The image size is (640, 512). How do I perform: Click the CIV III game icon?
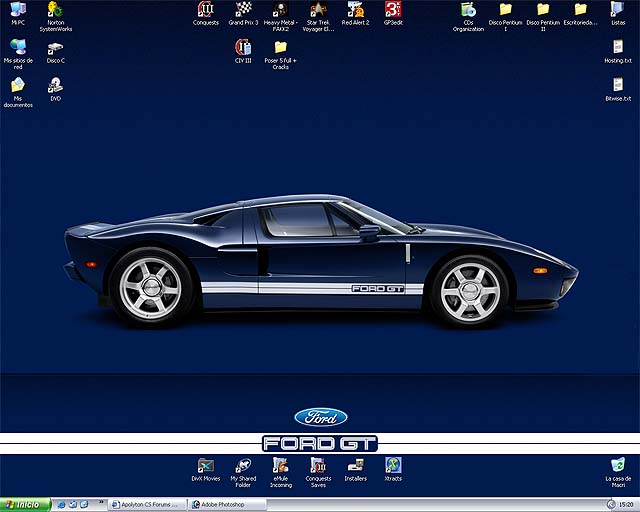243,47
